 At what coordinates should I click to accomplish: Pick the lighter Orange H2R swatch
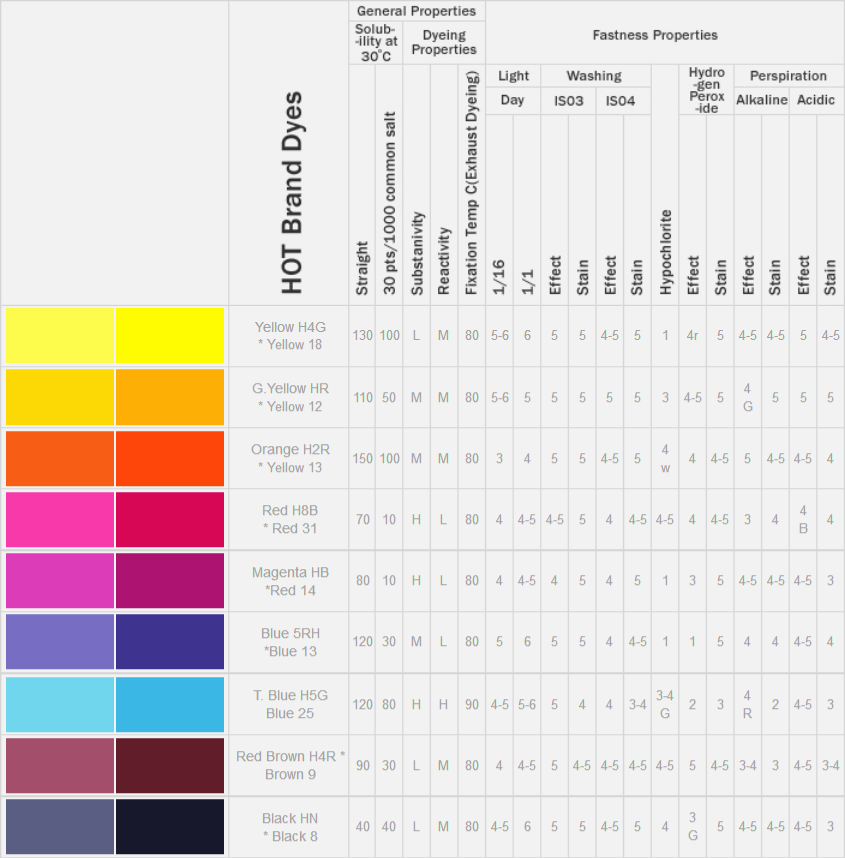coord(60,459)
